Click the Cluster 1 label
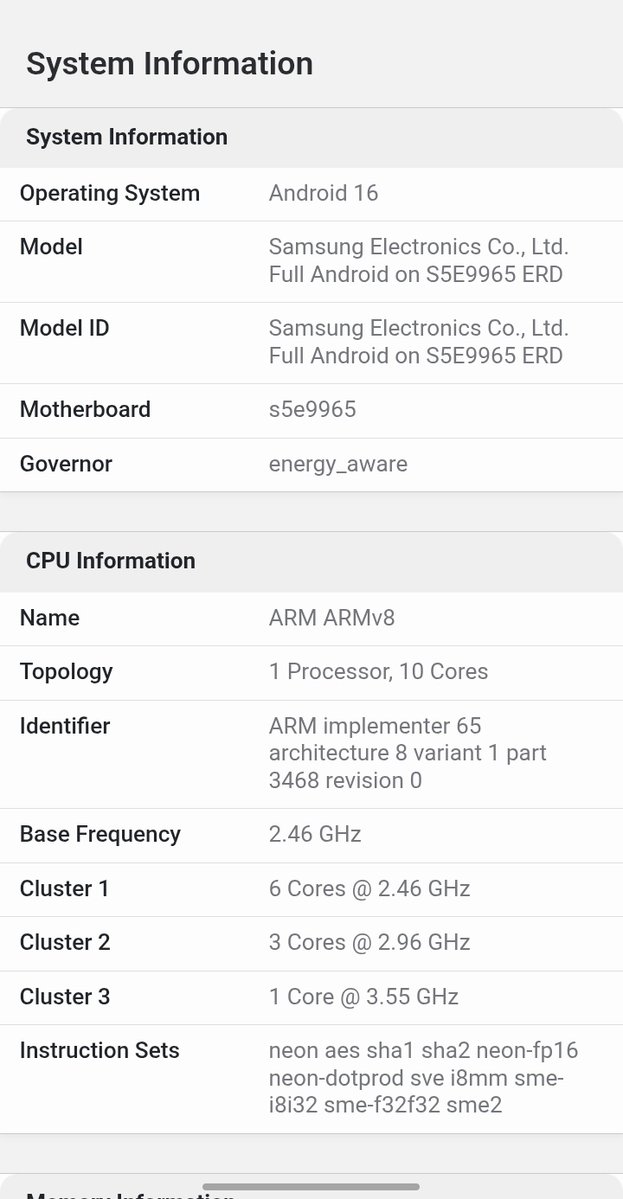Screen dimensions: 623x1199 (64, 889)
